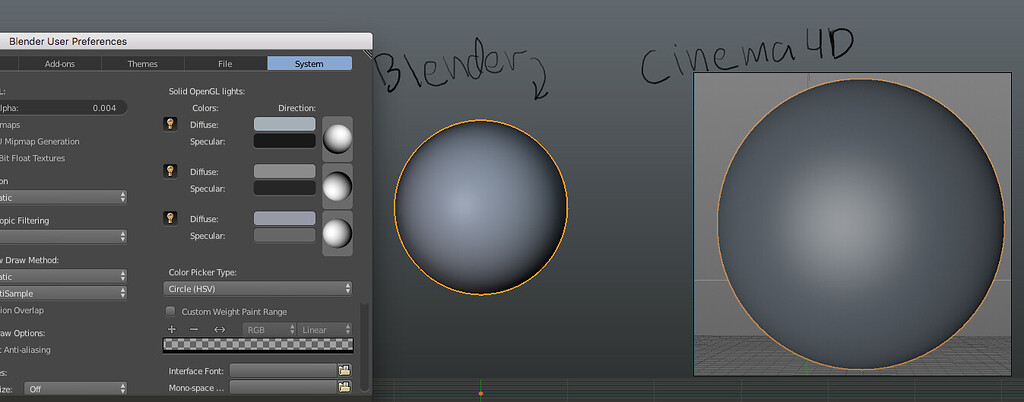The height and width of the screenshot is (402, 1024).
Task: Open the Color Picker Type dropdown
Action: click(257, 288)
